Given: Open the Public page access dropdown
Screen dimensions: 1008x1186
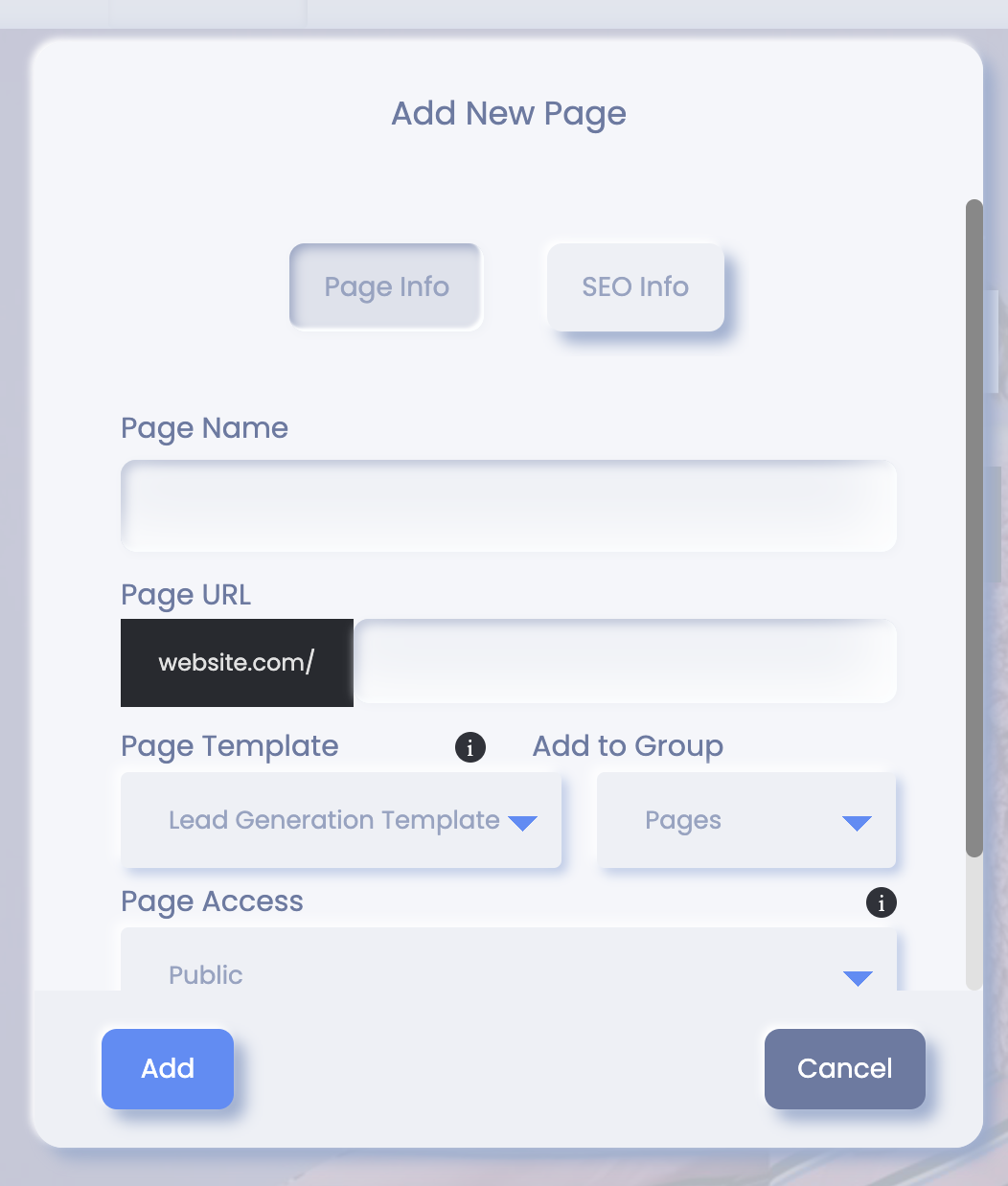Looking at the screenshot, I should [509, 960].
